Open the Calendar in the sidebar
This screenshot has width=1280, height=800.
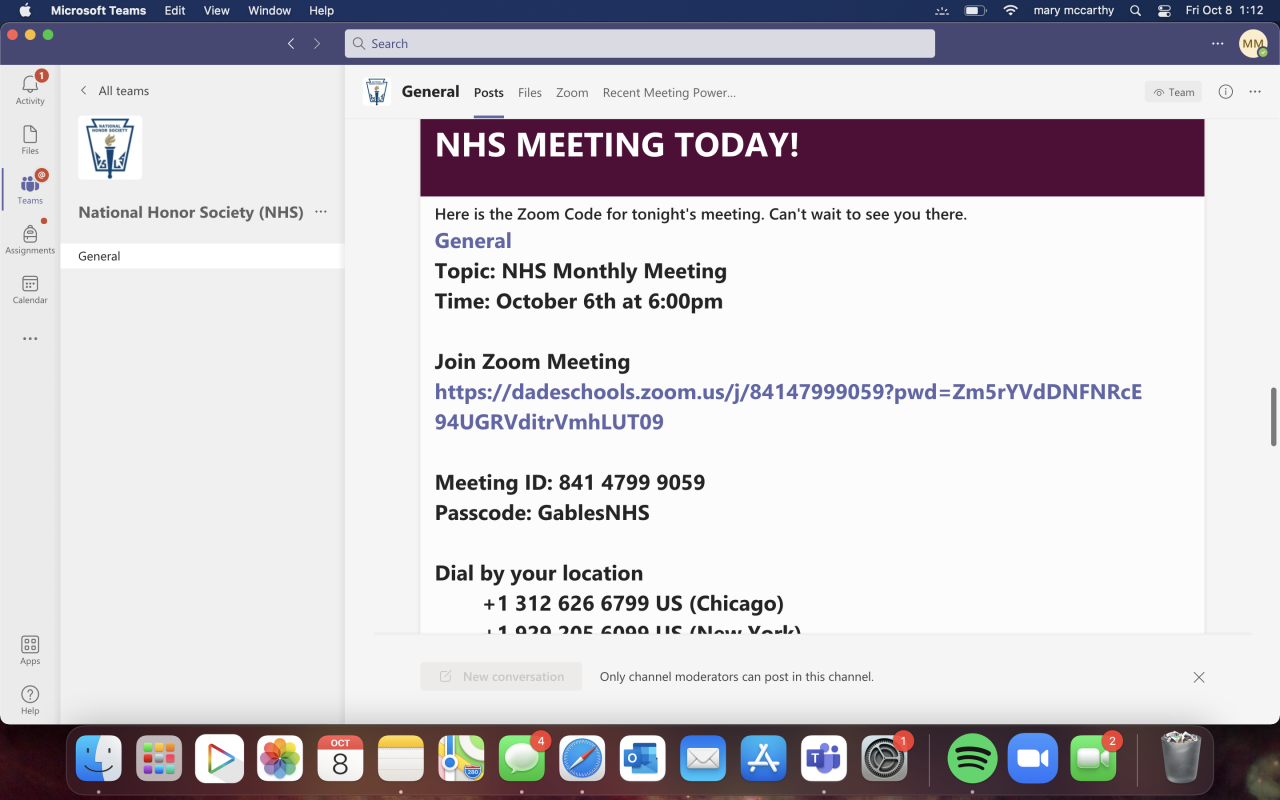click(30, 289)
